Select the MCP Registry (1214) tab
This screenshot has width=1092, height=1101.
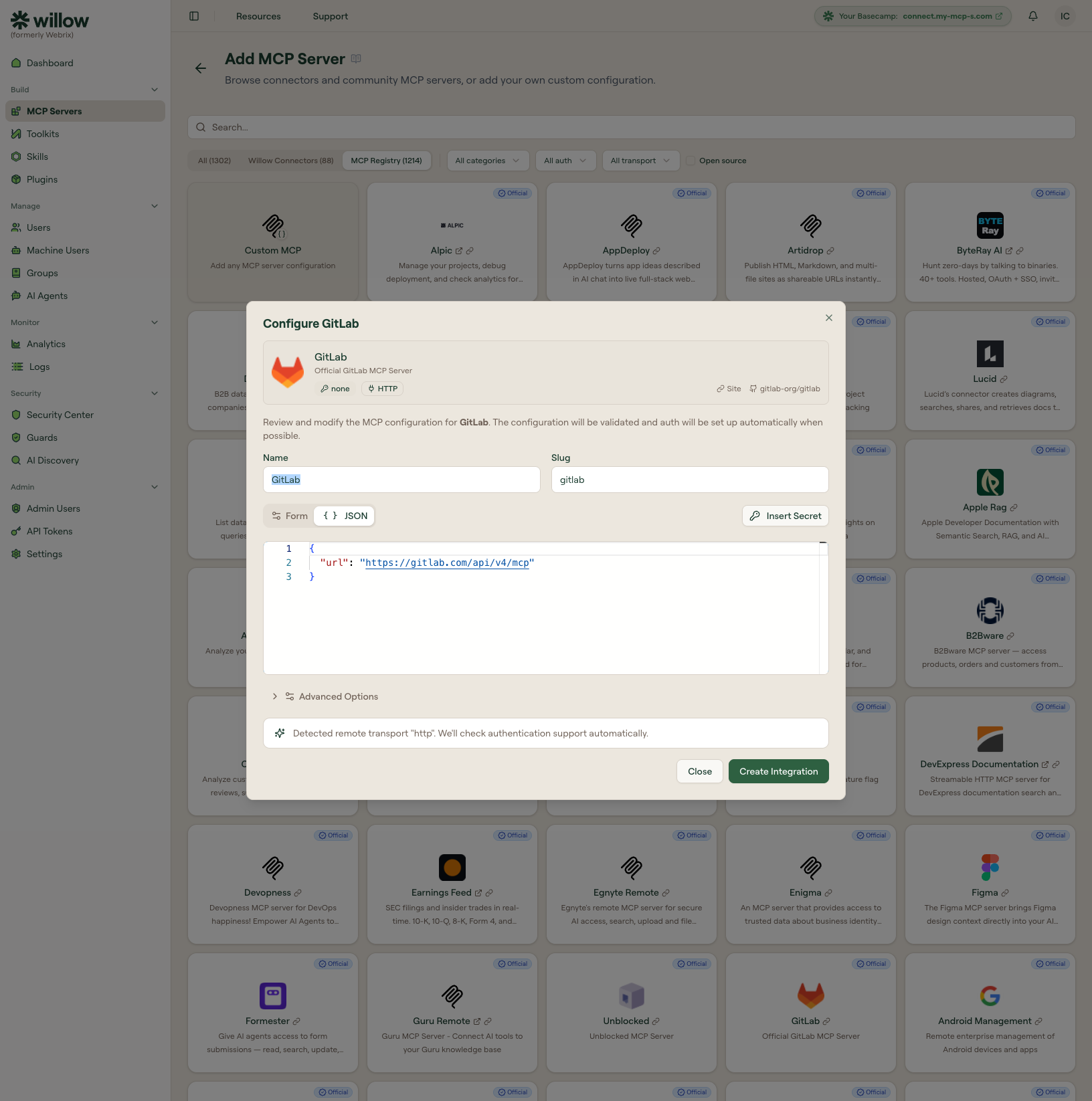point(386,161)
